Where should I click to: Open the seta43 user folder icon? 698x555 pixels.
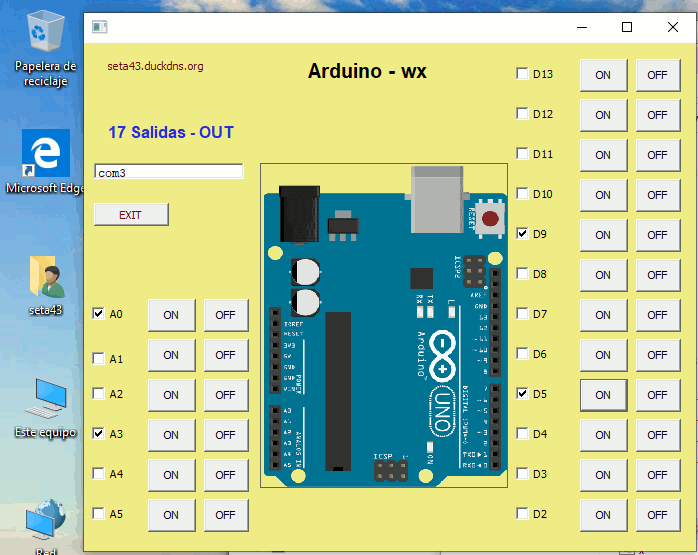pos(46,285)
